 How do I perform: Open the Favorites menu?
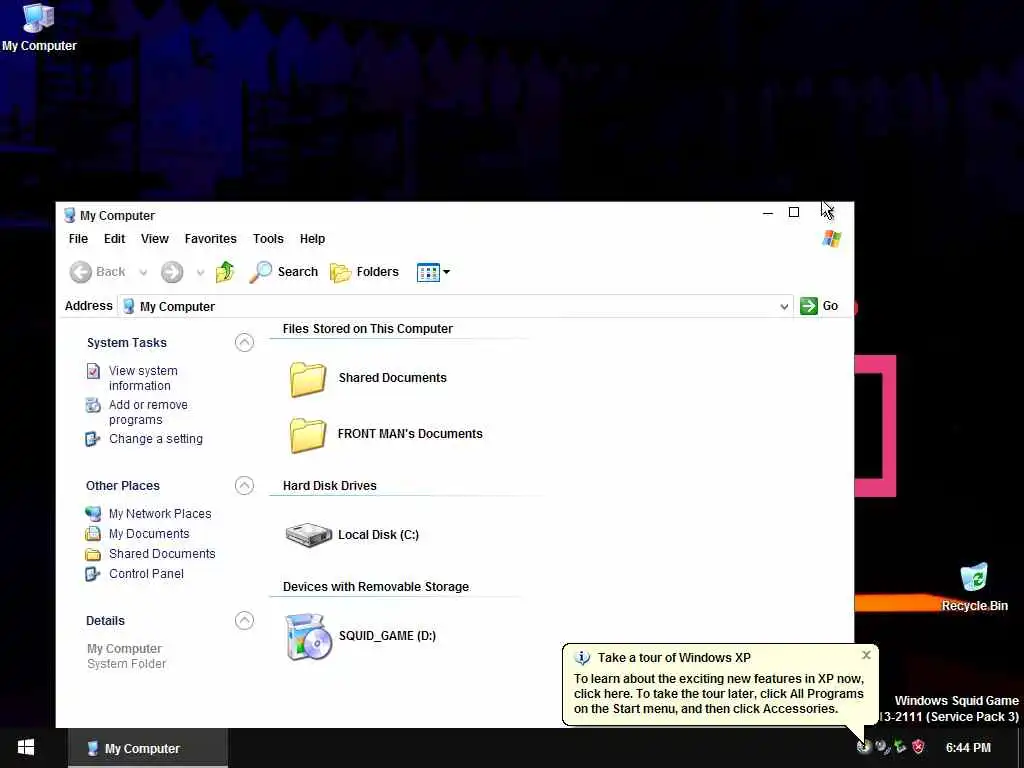pos(210,239)
